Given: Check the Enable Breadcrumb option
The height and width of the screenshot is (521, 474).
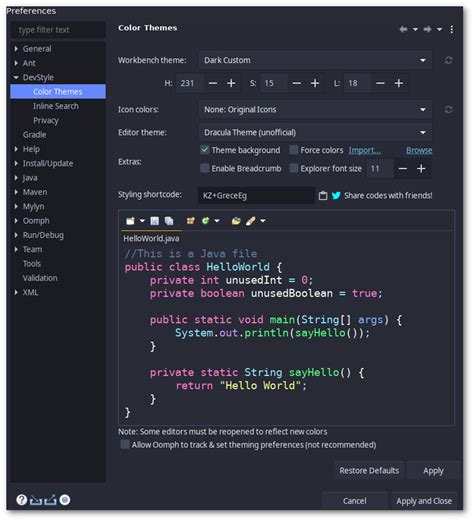Looking at the screenshot, I should tap(204, 168).
